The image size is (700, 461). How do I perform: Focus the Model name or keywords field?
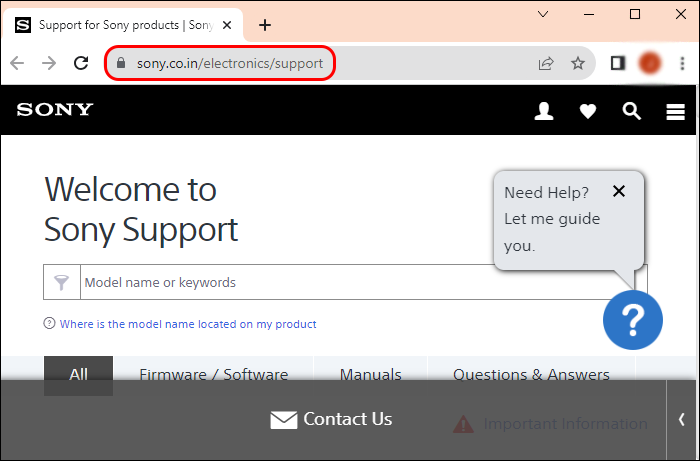(x=345, y=282)
